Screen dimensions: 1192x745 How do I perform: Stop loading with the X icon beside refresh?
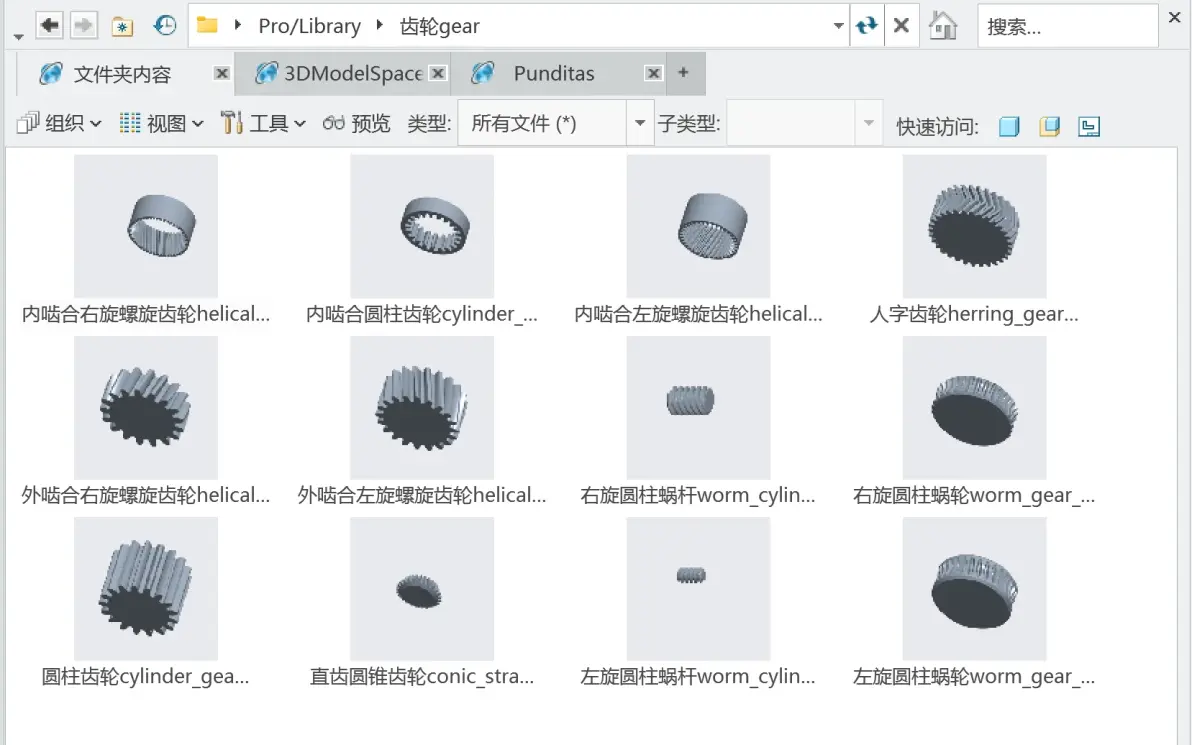tap(902, 26)
